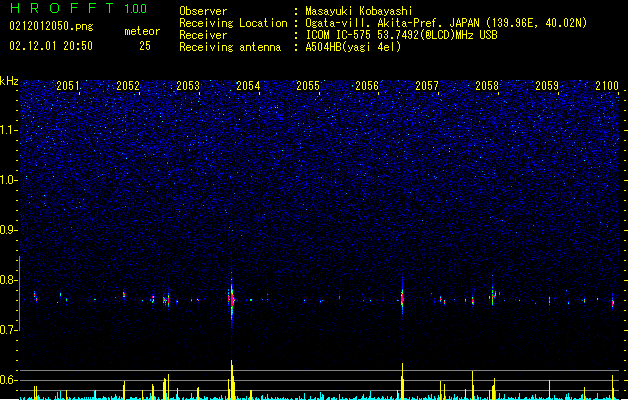
Task: Click the yellow power spike before 2057
Action: [x=402, y=382]
